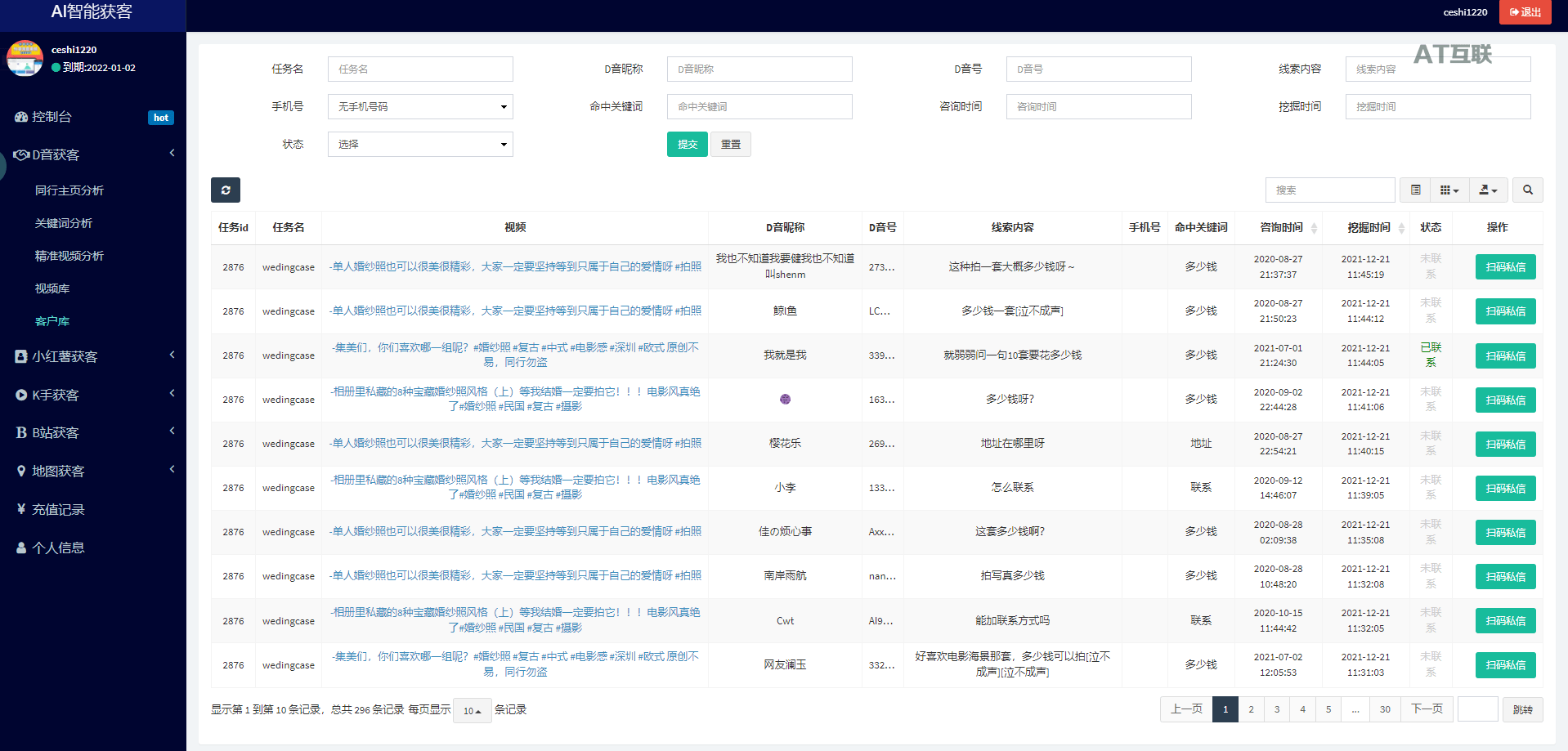
Task: Click the magnifier search icon button
Action: click(x=1528, y=190)
